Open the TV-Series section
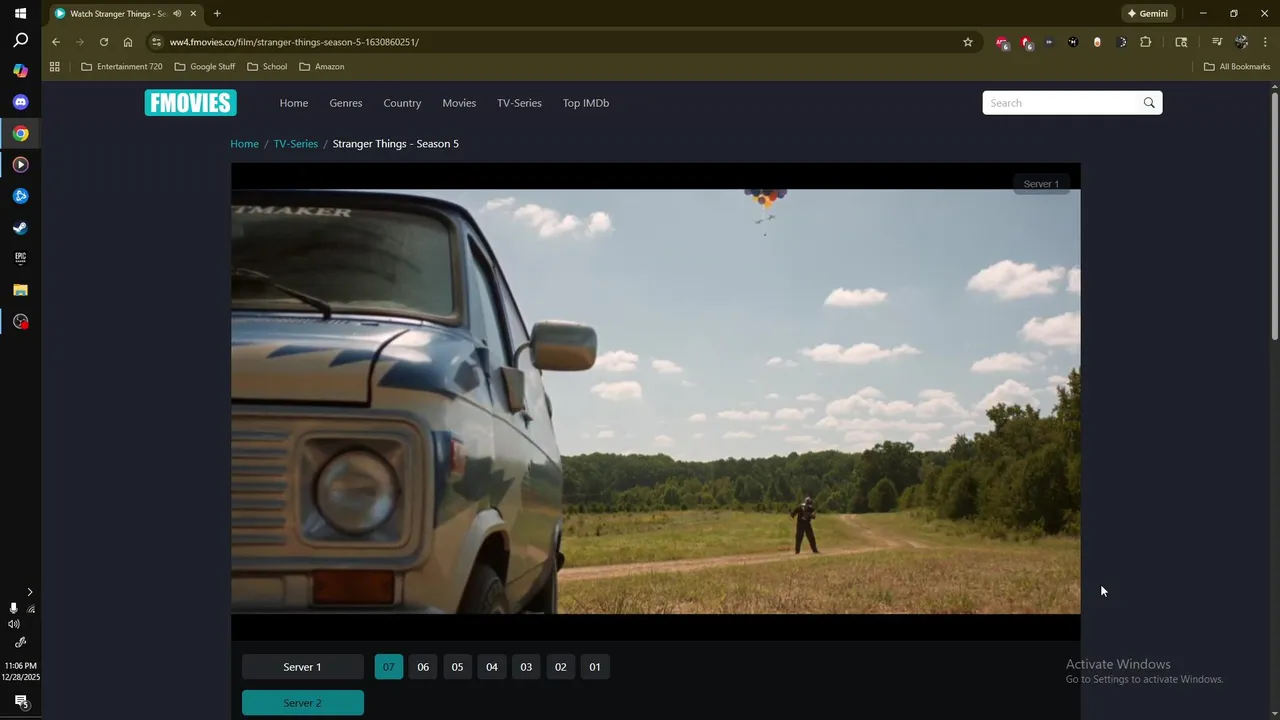 (x=519, y=103)
